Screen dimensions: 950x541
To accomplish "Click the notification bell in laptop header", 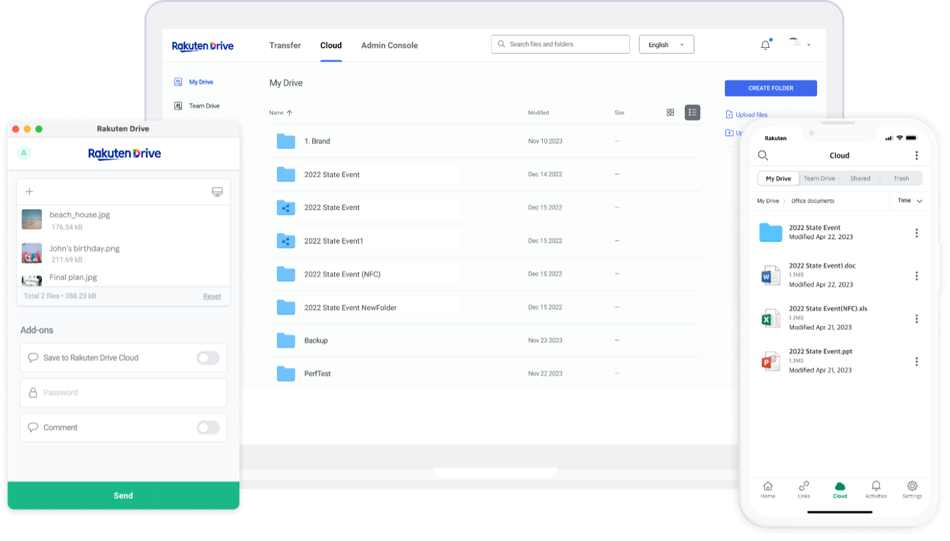I will click(x=766, y=45).
